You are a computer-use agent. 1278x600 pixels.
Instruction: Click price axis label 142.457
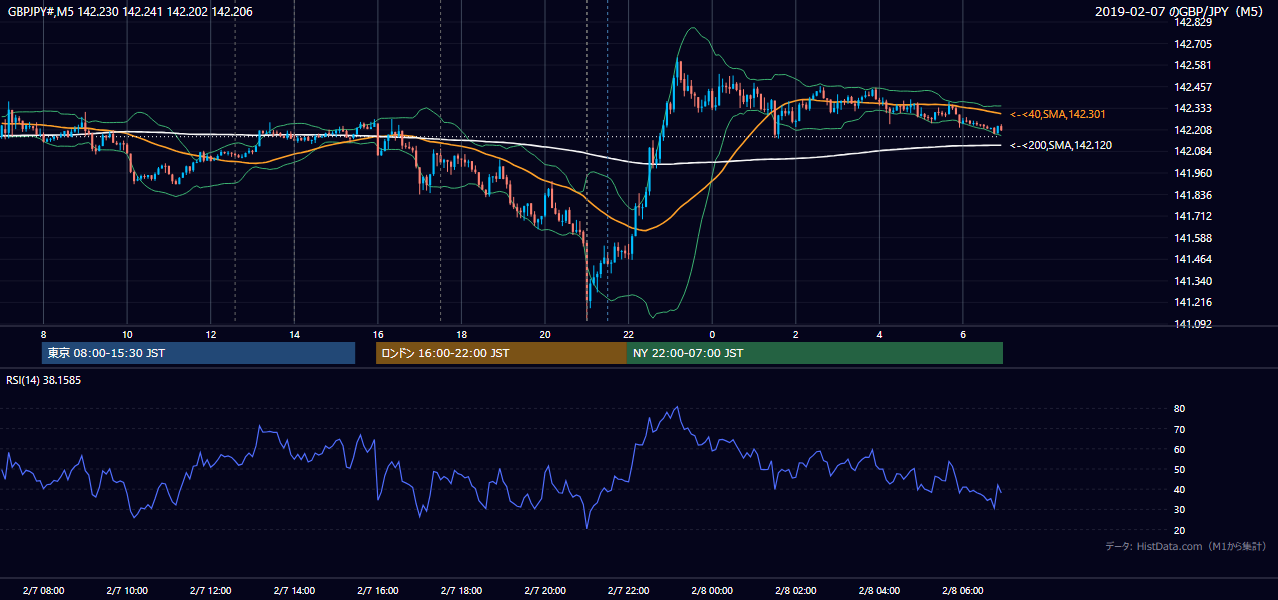pyautogui.click(x=1192, y=87)
